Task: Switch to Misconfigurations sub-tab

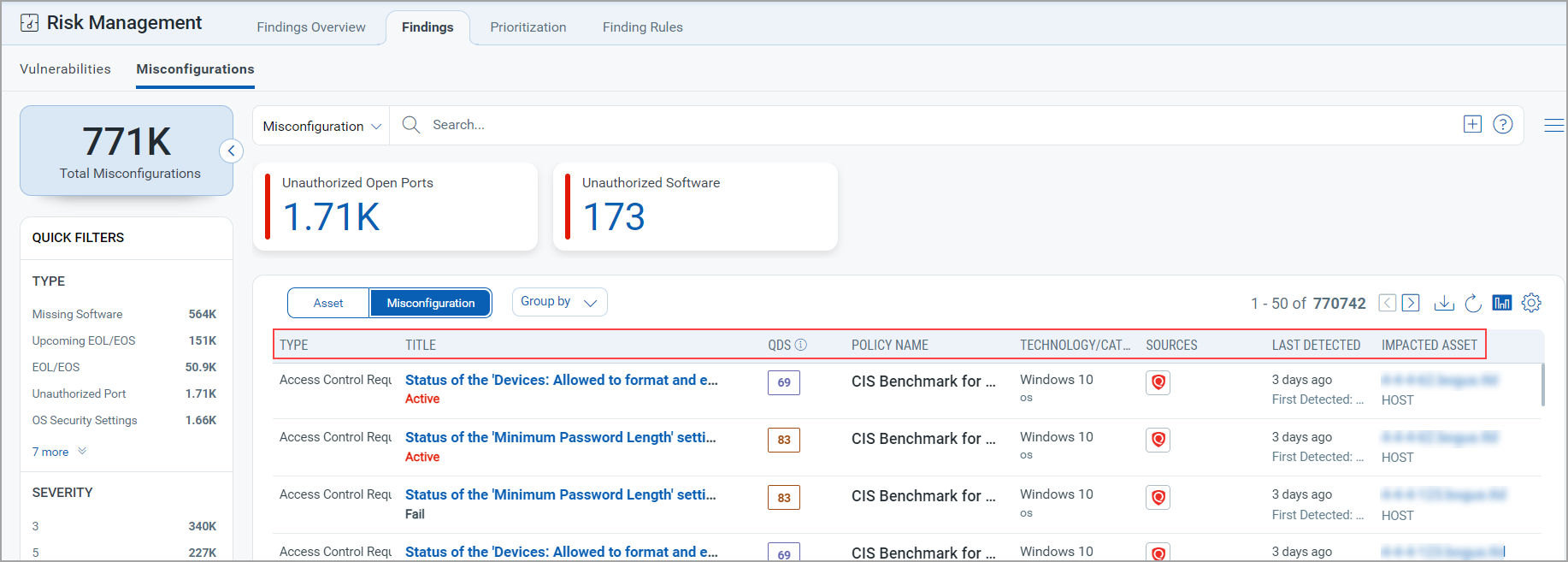Action: click(195, 69)
